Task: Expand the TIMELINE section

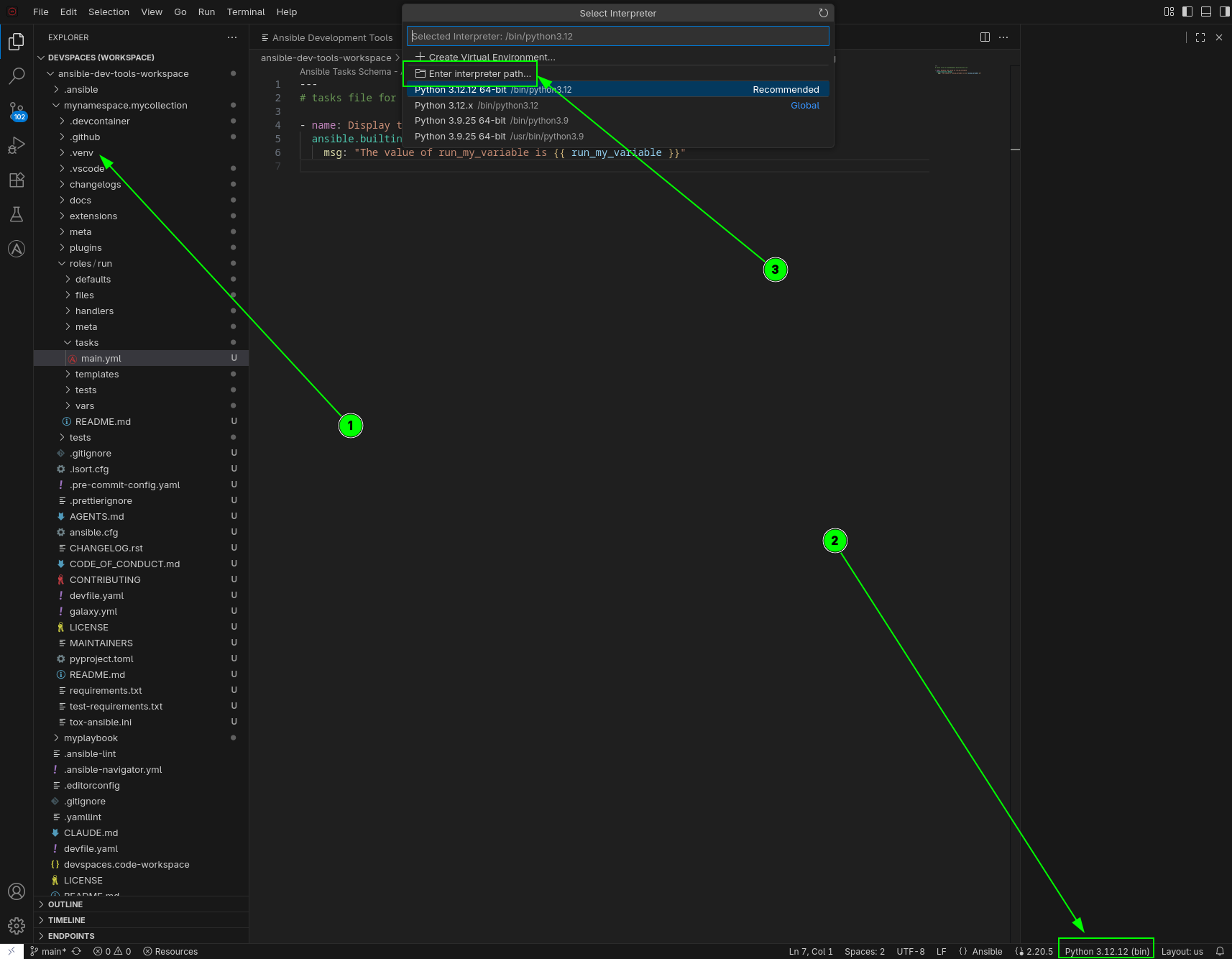Action: click(141, 920)
